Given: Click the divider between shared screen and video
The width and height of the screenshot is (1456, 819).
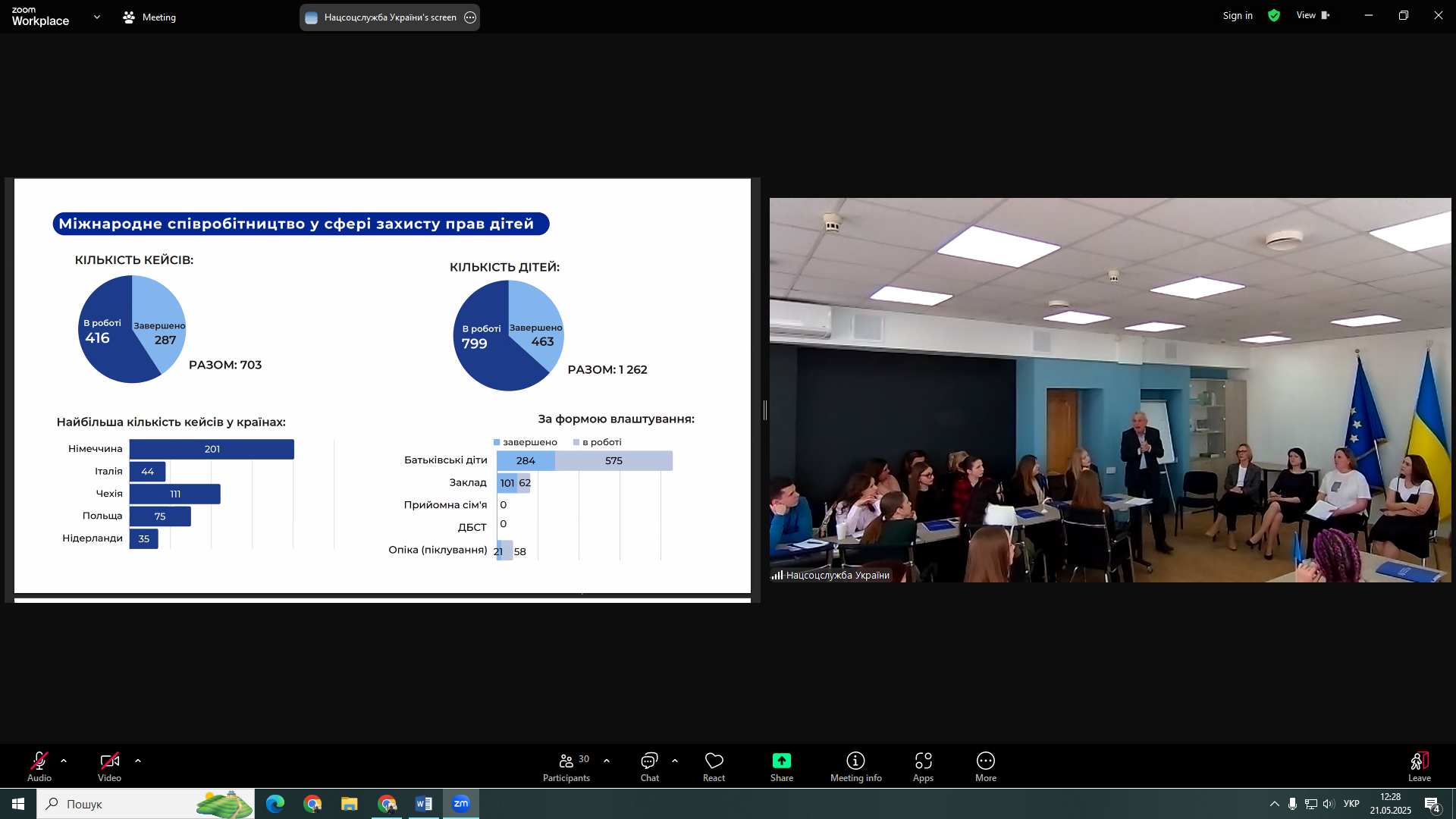Looking at the screenshot, I should click(x=765, y=410).
